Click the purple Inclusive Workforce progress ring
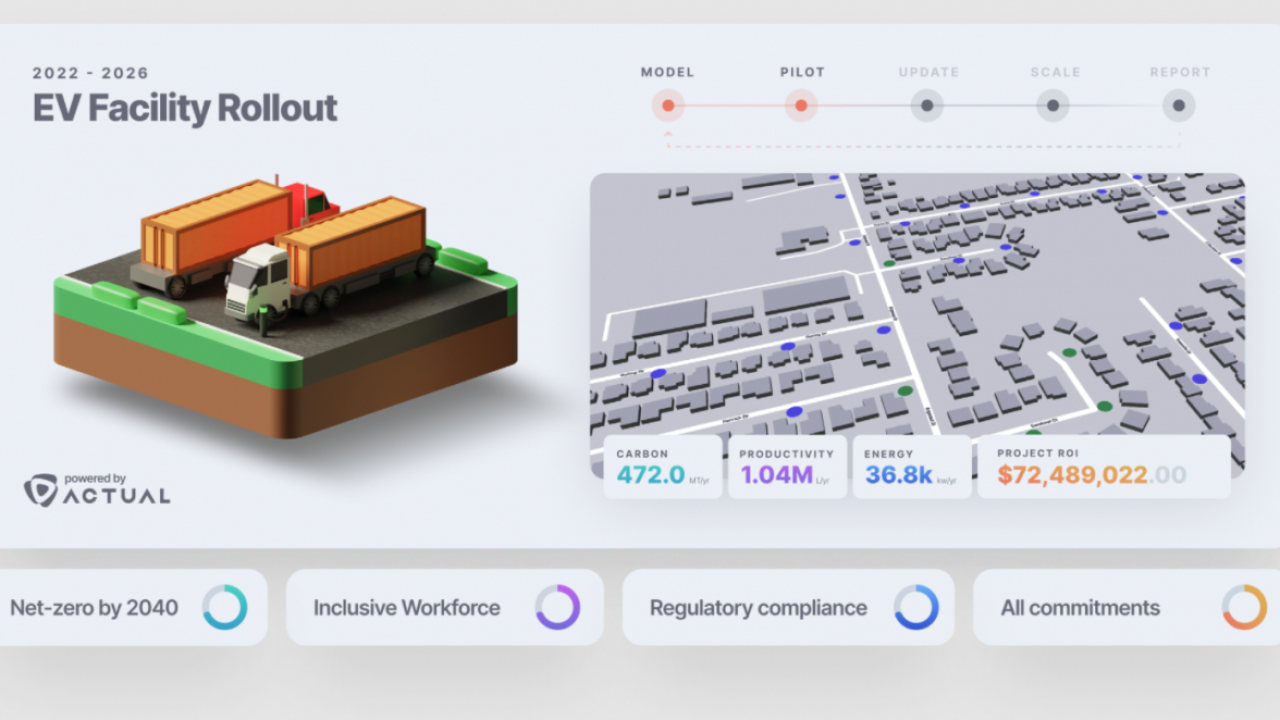 [557, 607]
